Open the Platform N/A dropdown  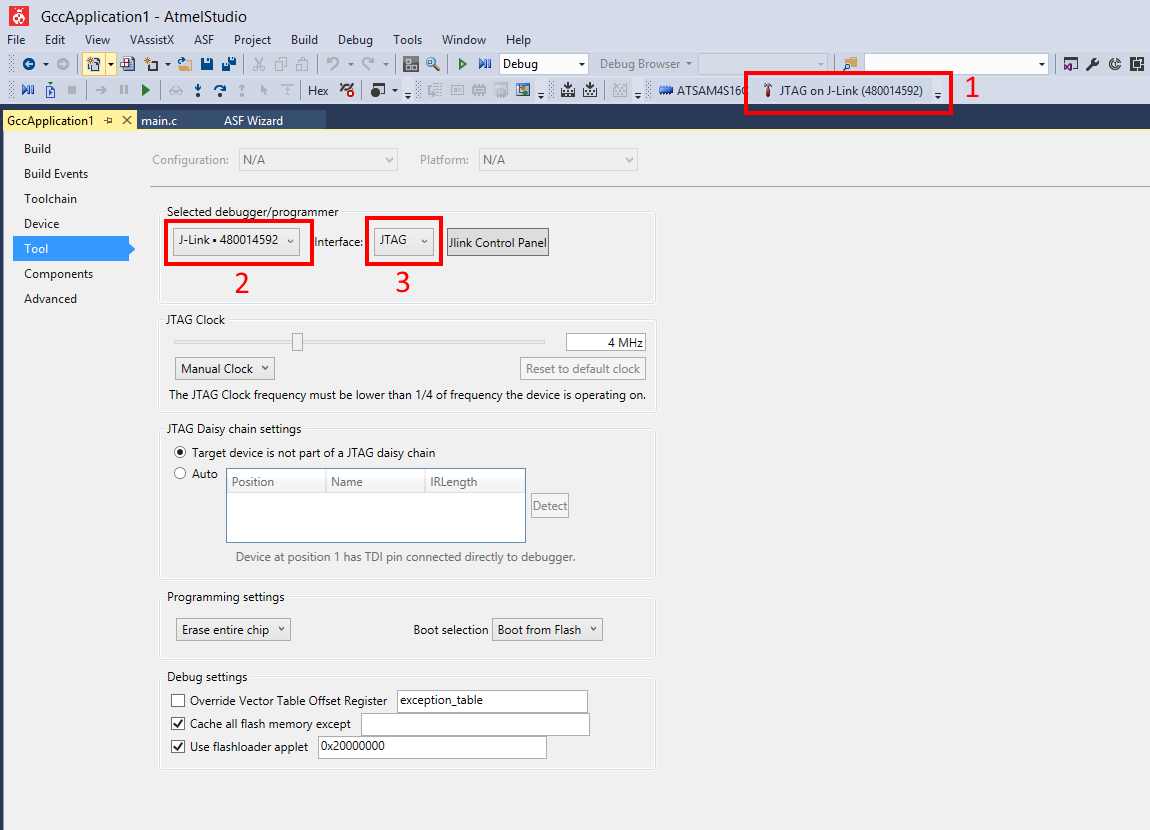(x=558, y=160)
